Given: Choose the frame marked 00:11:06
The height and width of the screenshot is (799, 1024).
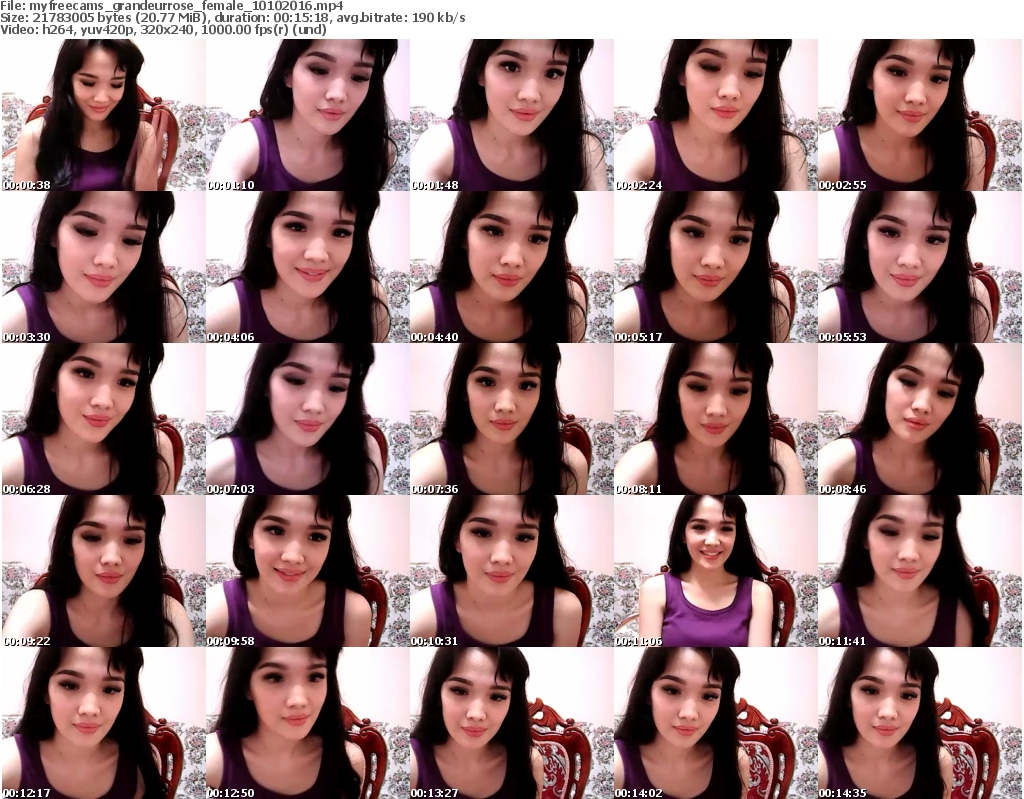Looking at the screenshot, I should point(716,571).
